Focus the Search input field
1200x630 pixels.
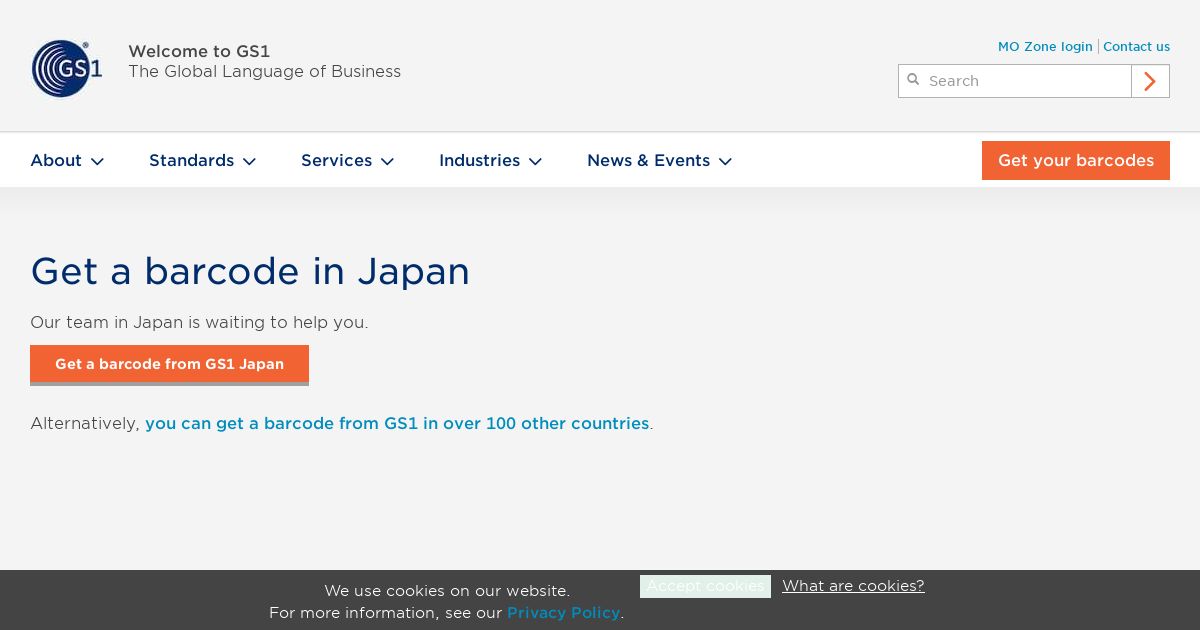(x=1015, y=81)
